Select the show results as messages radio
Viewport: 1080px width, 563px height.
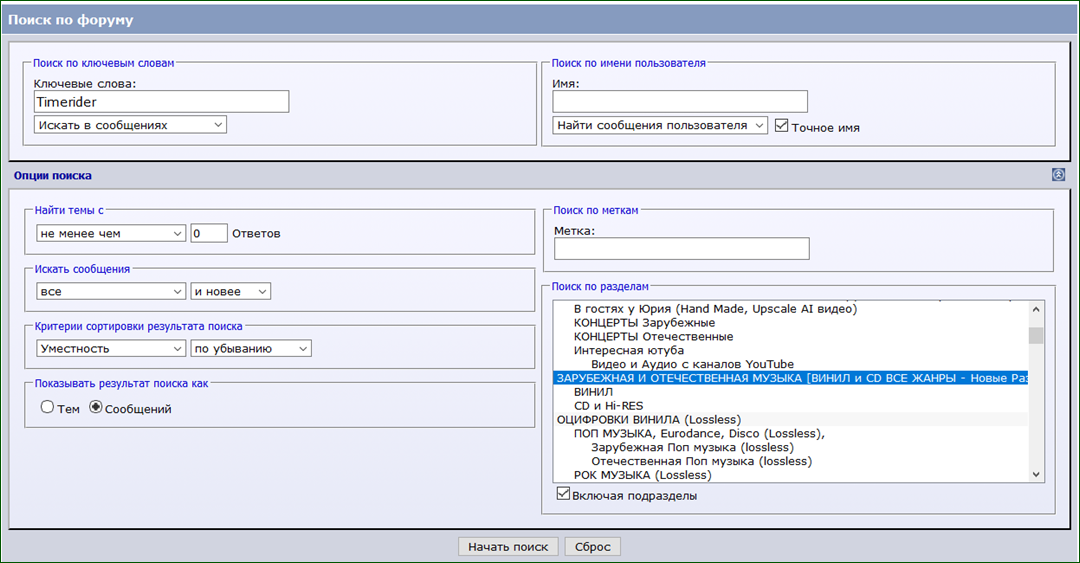(x=96, y=407)
